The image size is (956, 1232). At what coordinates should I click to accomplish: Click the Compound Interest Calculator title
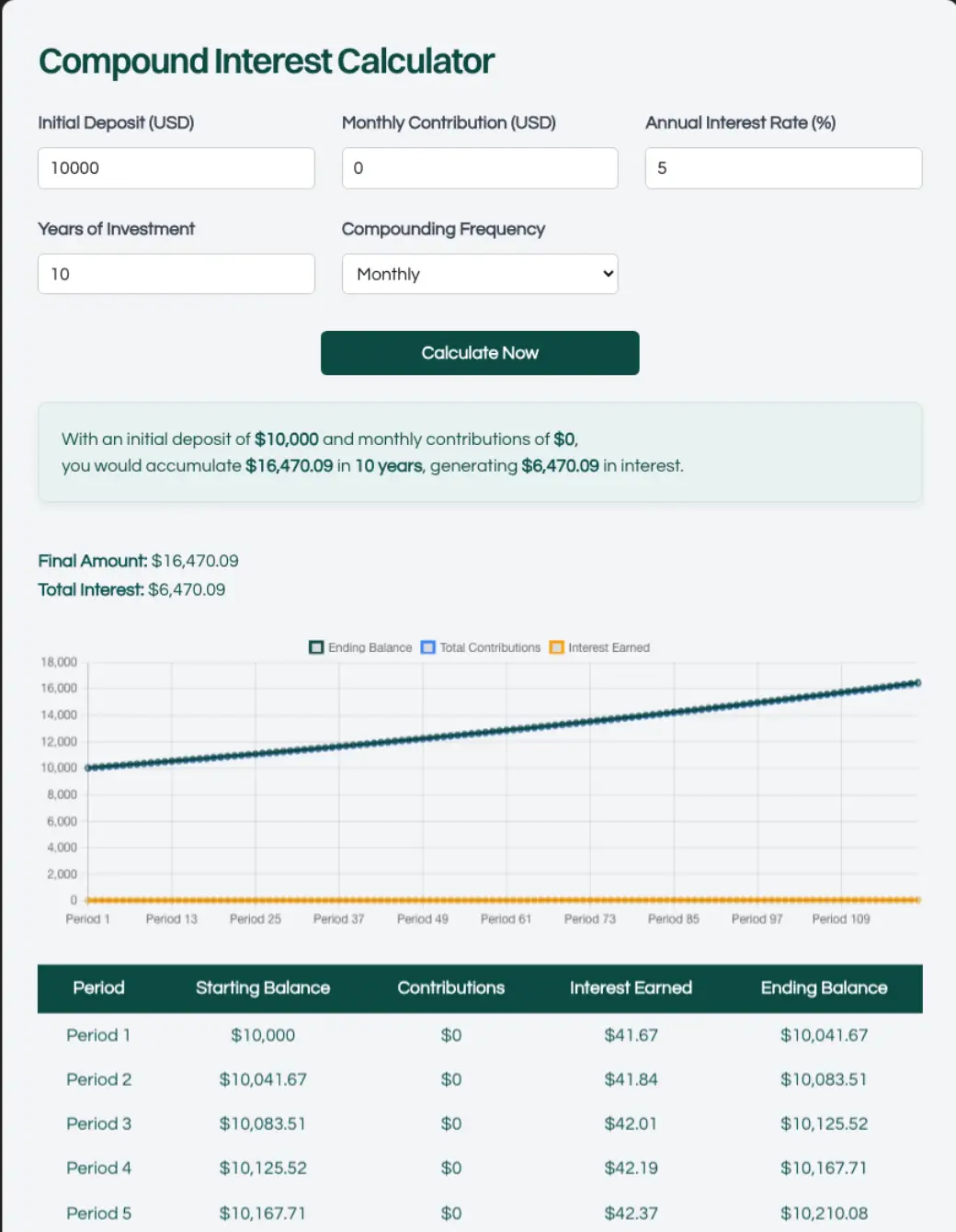coord(266,61)
